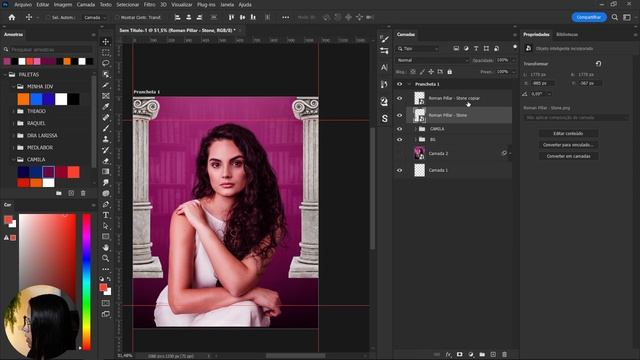Open the Opacidade percentage dropdown arrow

pyautogui.click(x=513, y=60)
